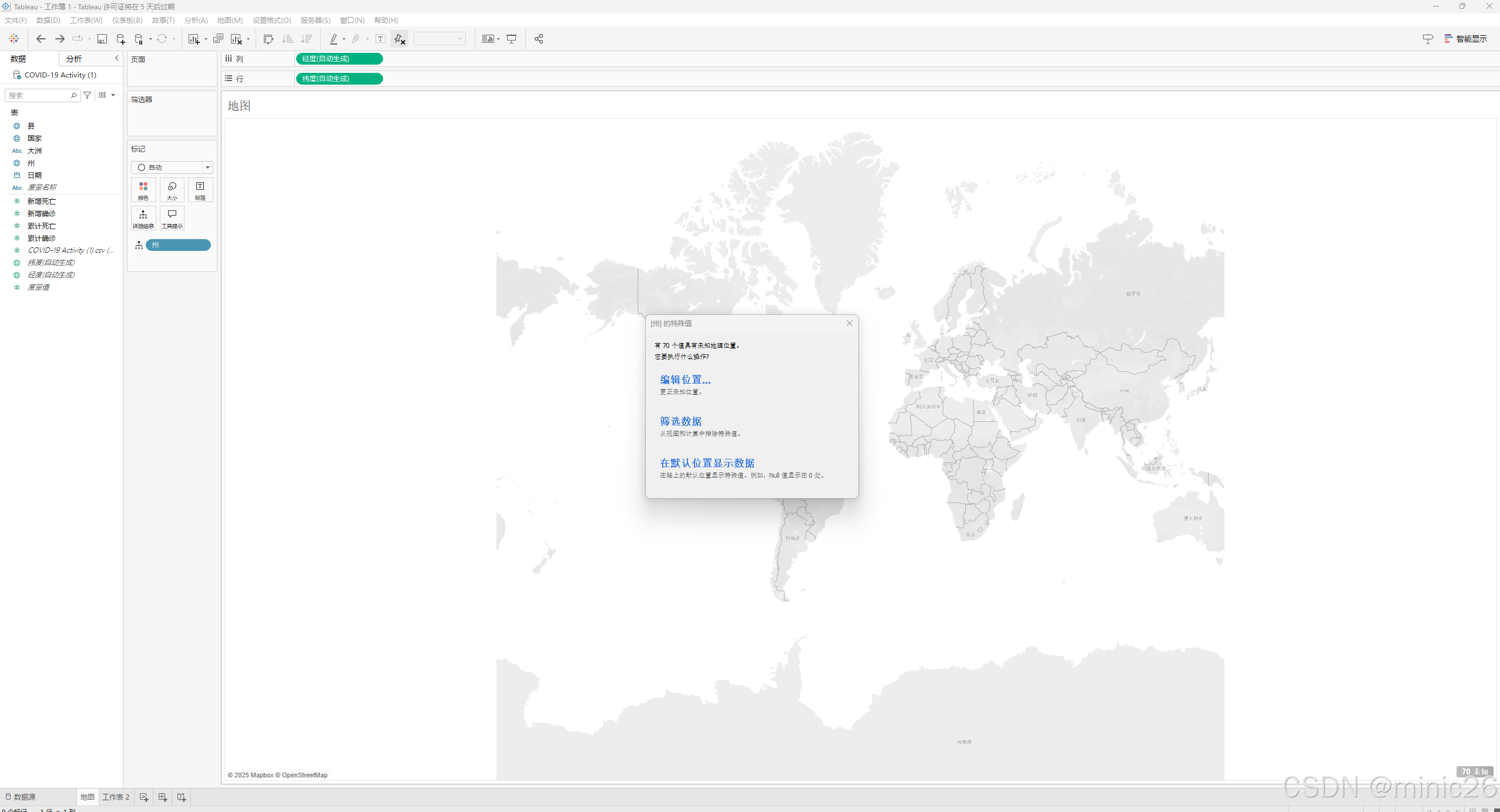Click the 编辑位置 link in the dialog
This screenshot has height=812, width=1500.
pyautogui.click(x=685, y=380)
